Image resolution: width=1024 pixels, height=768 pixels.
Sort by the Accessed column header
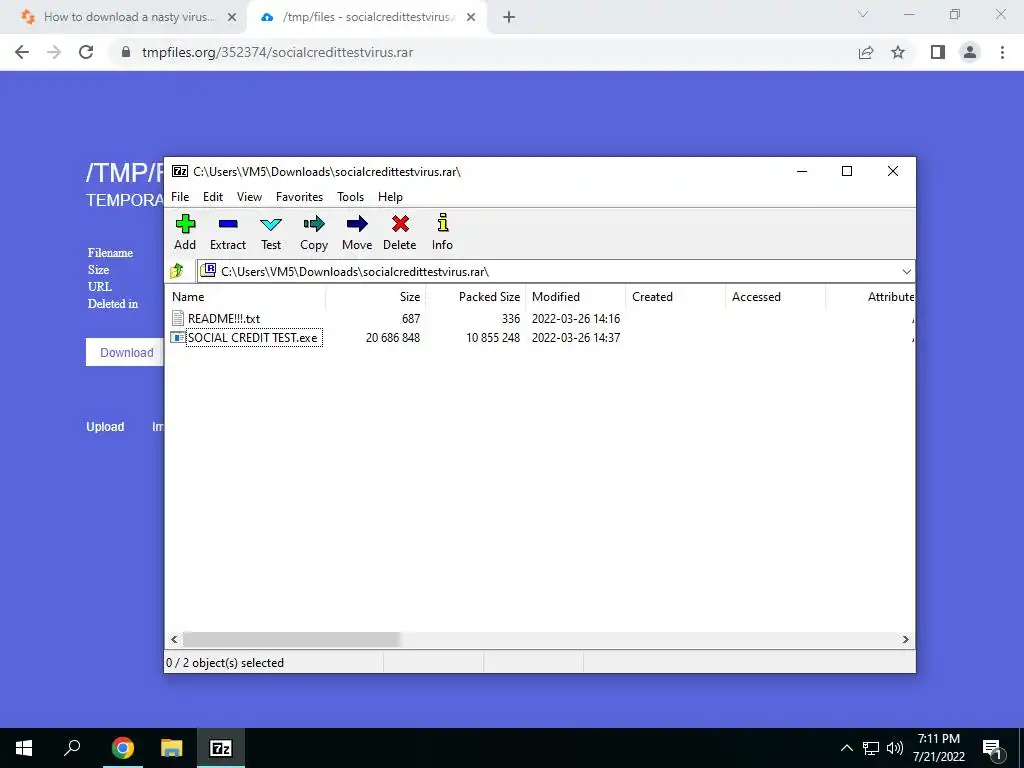click(775, 296)
